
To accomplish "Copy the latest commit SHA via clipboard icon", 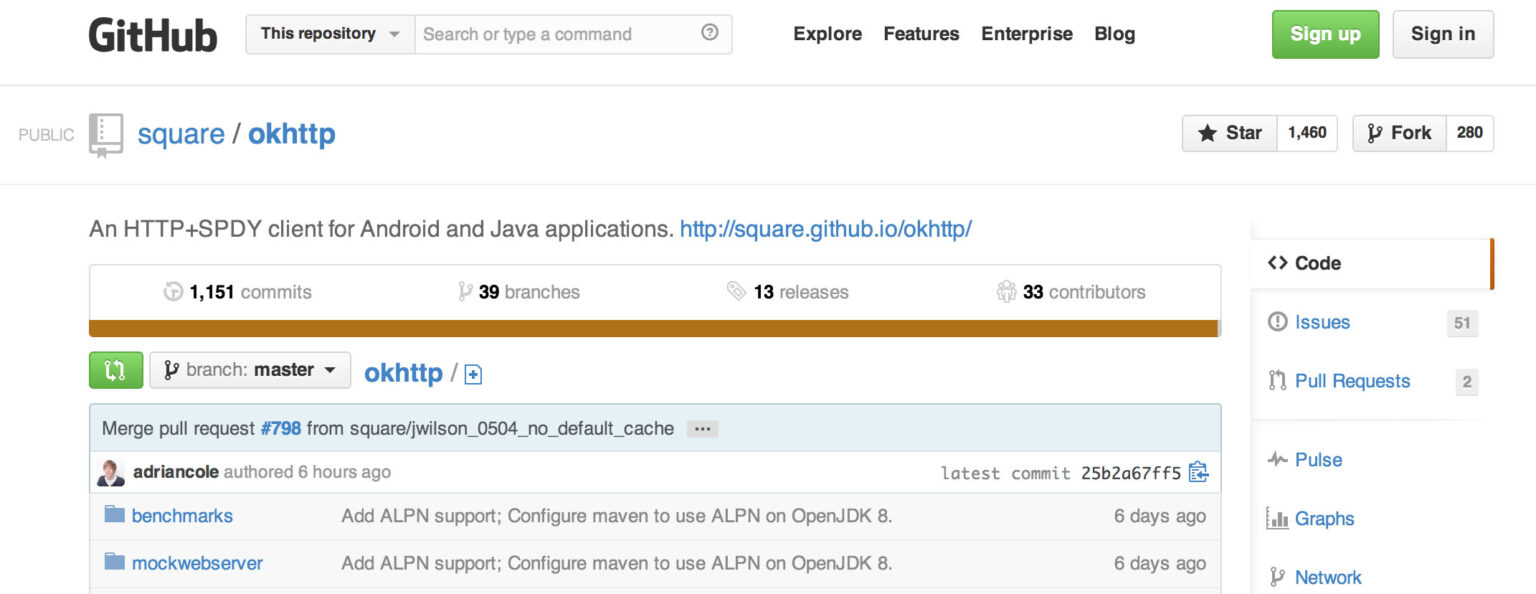I will 1198,472.
